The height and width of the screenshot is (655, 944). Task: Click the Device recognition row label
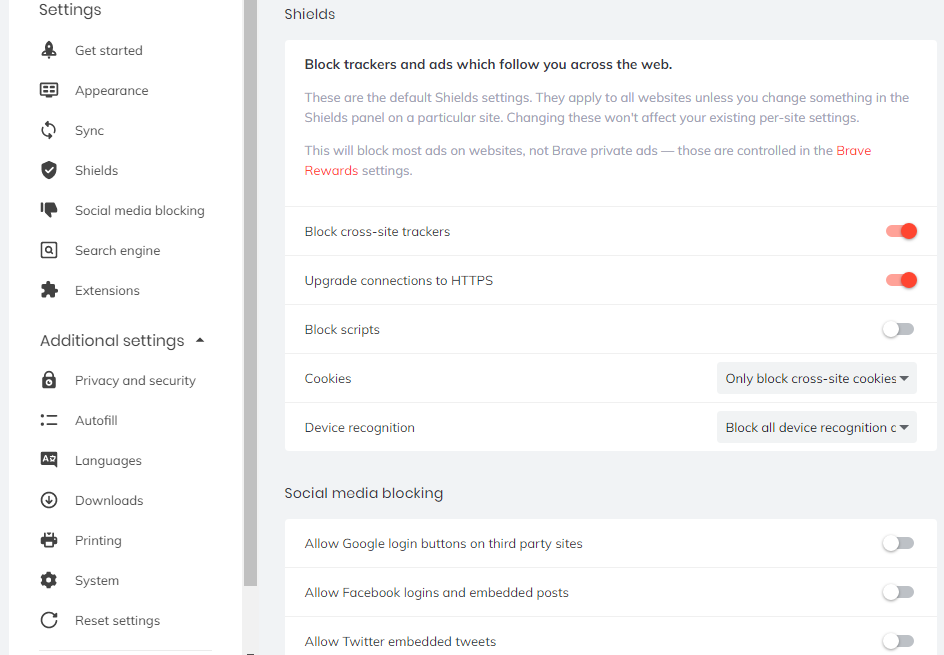(x=359, y=427)
